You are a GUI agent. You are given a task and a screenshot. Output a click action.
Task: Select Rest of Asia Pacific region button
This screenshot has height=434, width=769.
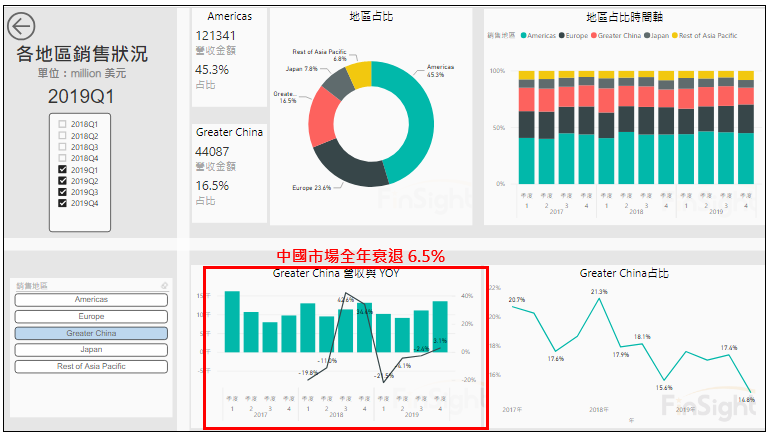coord(91,366)
